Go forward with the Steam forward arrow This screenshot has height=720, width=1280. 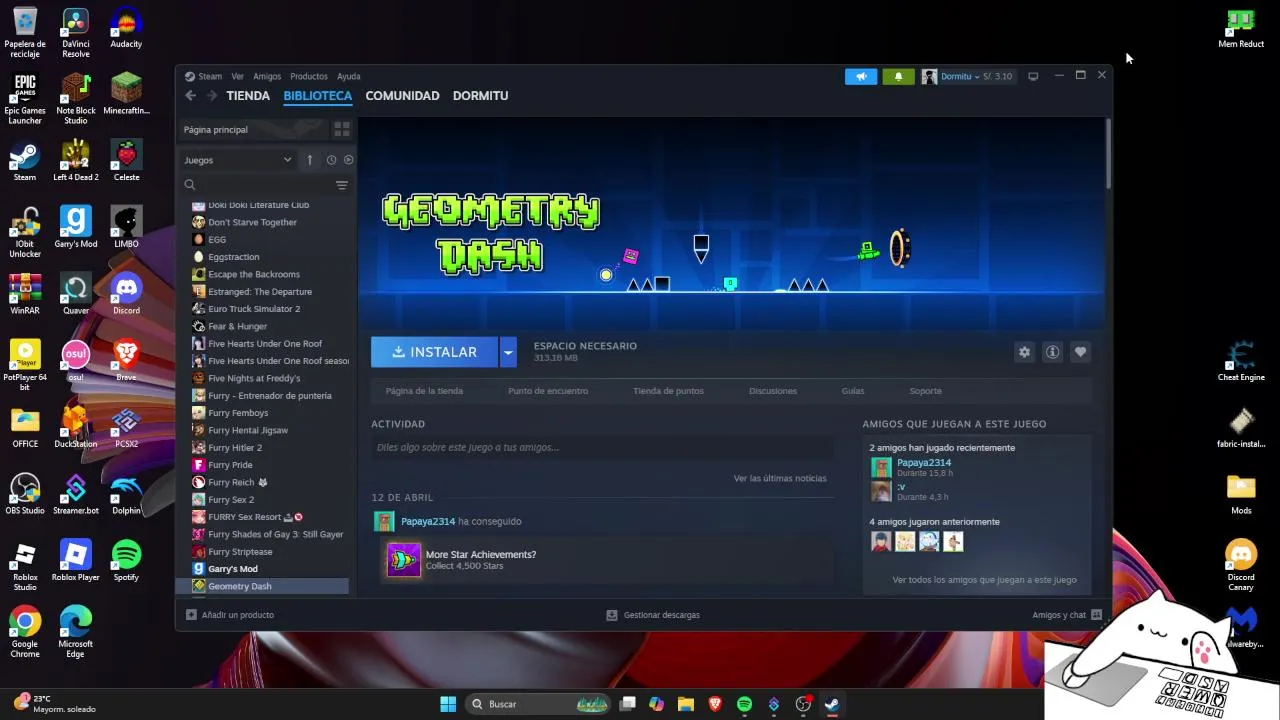(x=212, y=96)
